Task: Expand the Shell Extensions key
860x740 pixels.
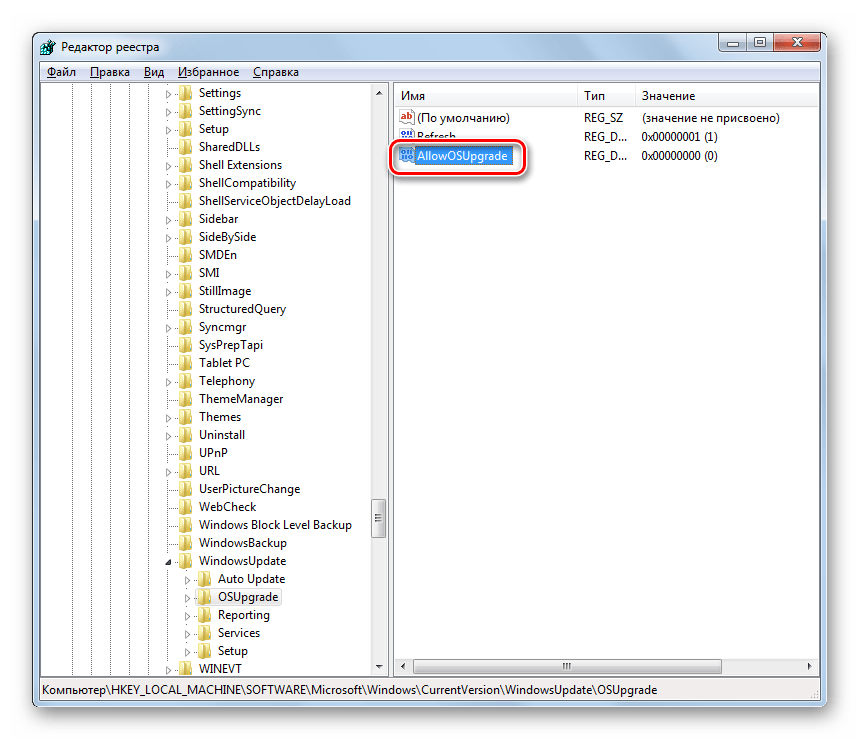Action: coord(168,165)
